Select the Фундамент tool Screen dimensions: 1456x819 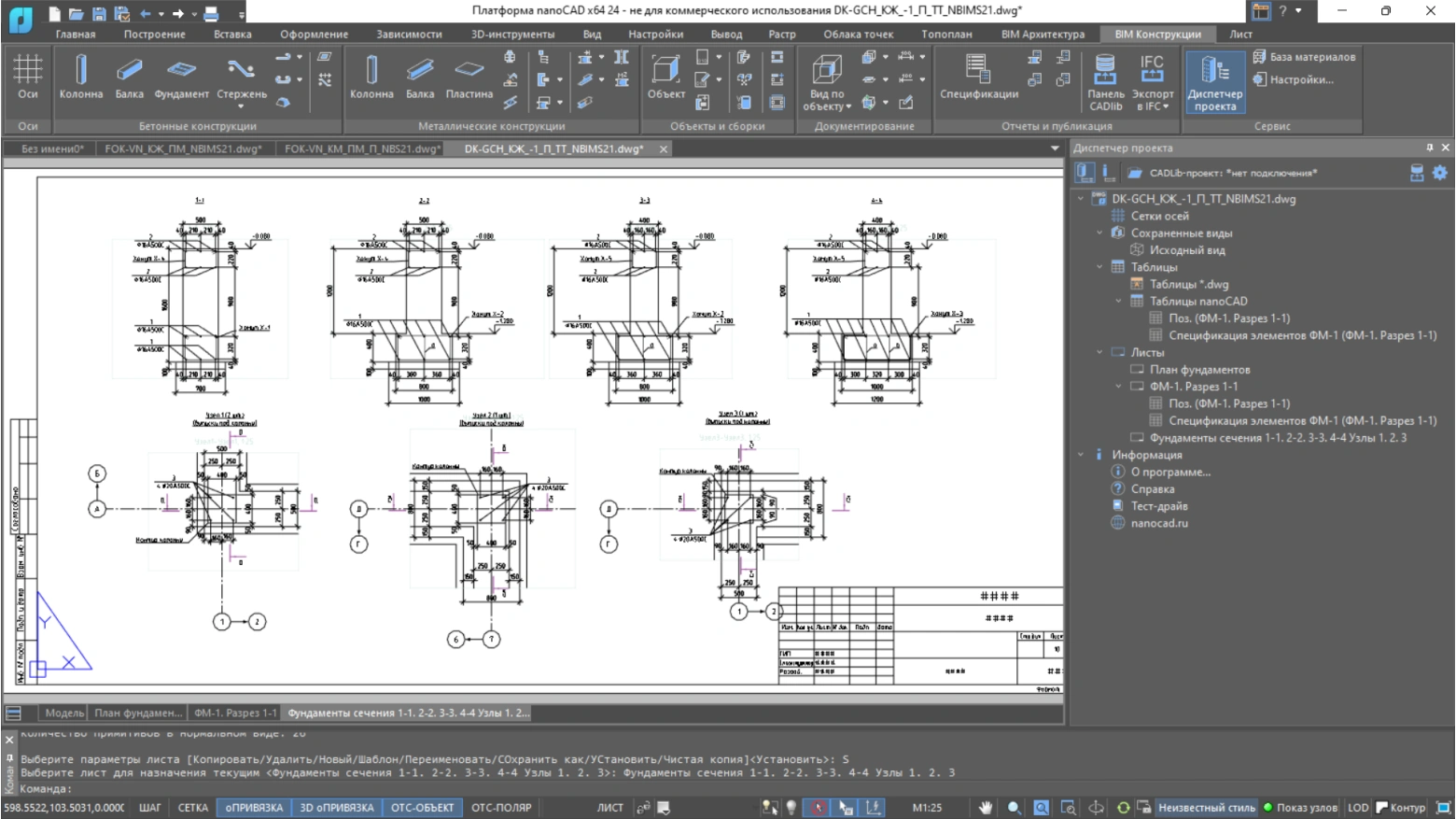(181, 76)
